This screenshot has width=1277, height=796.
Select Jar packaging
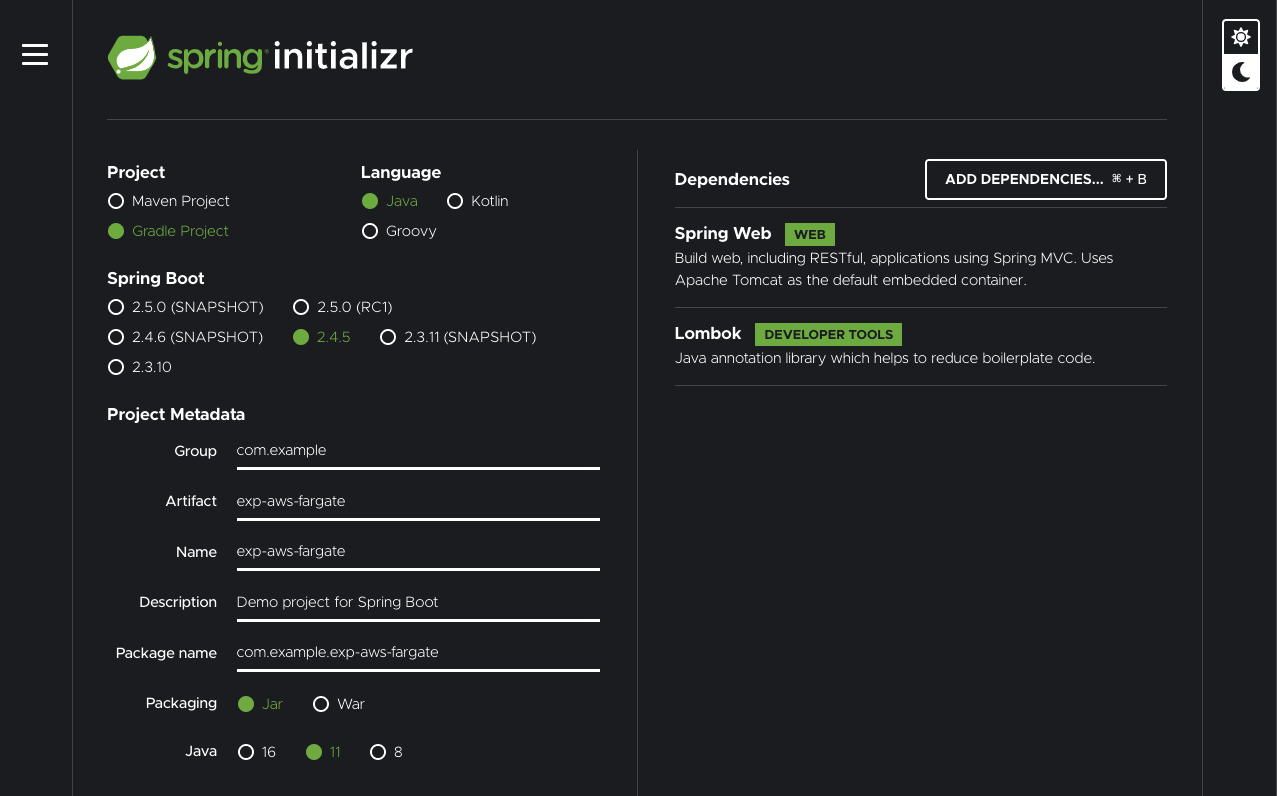260,704
